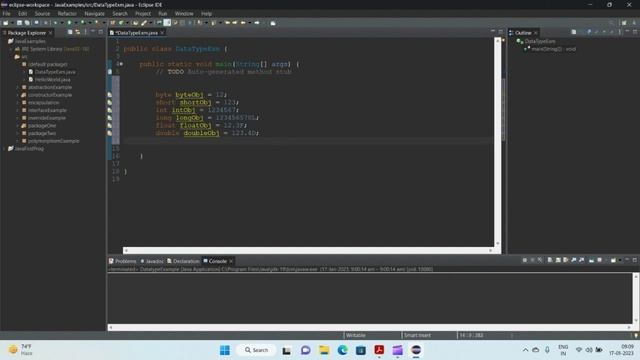Open Windows Start menu
This screenshot has height=360, width=640.
[225, 350]
